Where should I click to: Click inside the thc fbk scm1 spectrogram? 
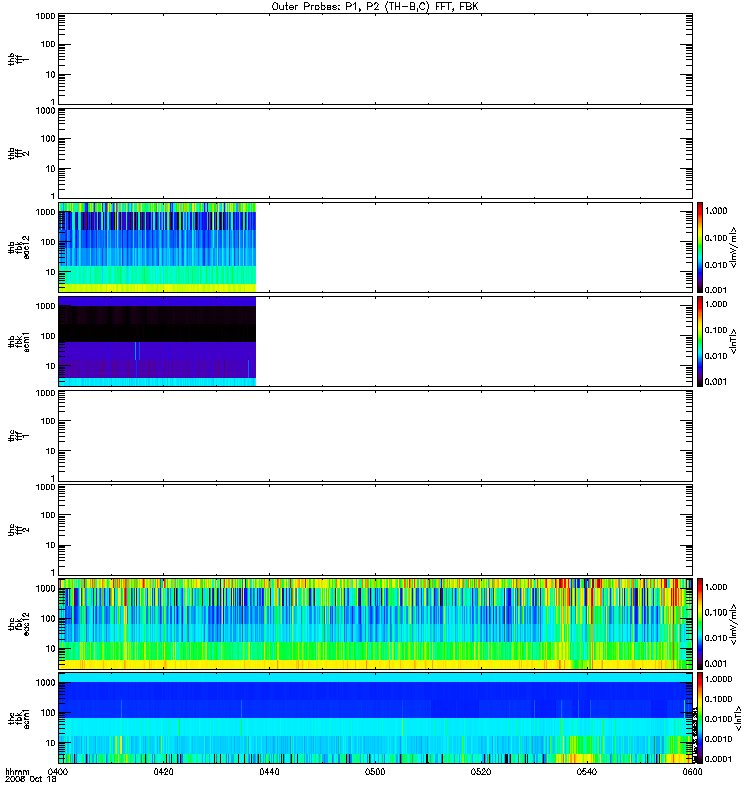point(376,718)
